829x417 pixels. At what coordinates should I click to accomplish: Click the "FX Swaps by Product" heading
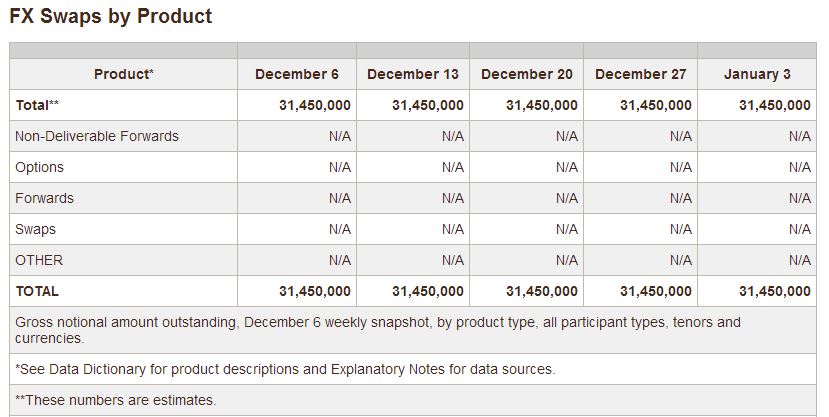[110, 17]
